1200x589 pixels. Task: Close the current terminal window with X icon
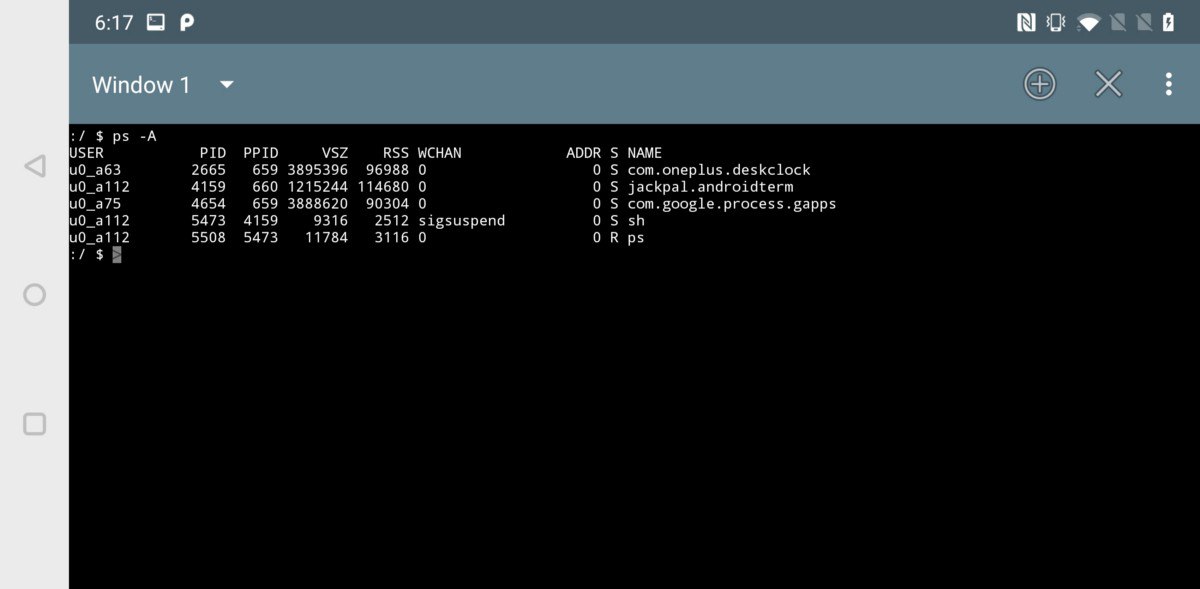pos(1108,84)
